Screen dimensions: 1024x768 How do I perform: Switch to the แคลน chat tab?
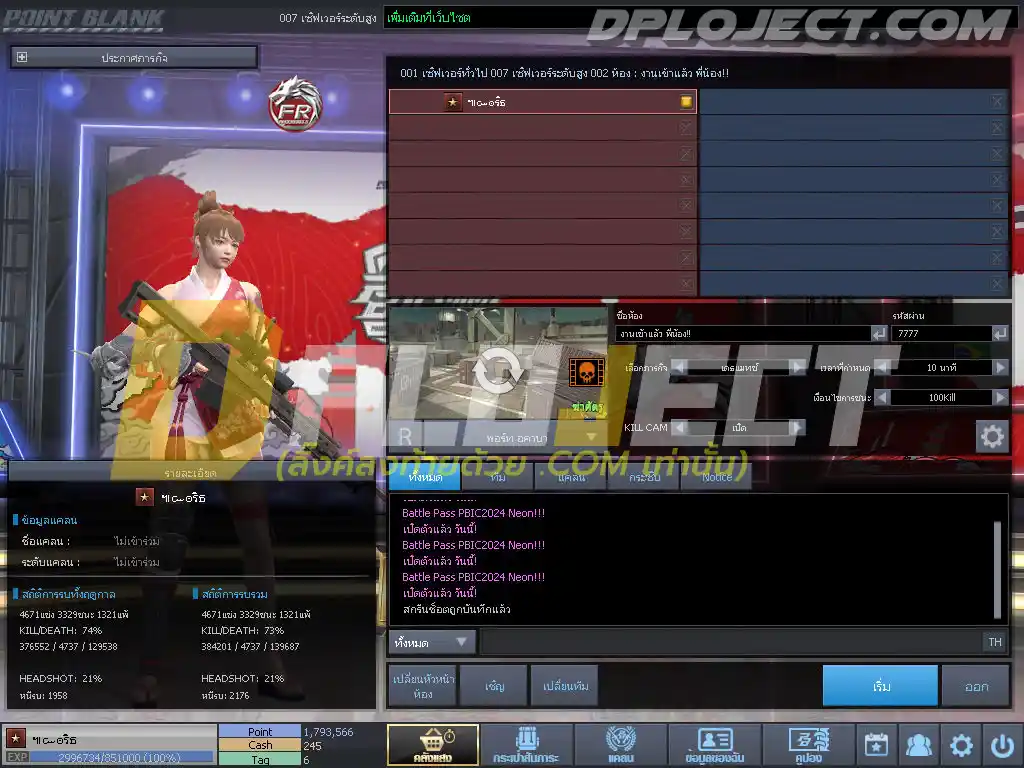click(x=571, y=477)
